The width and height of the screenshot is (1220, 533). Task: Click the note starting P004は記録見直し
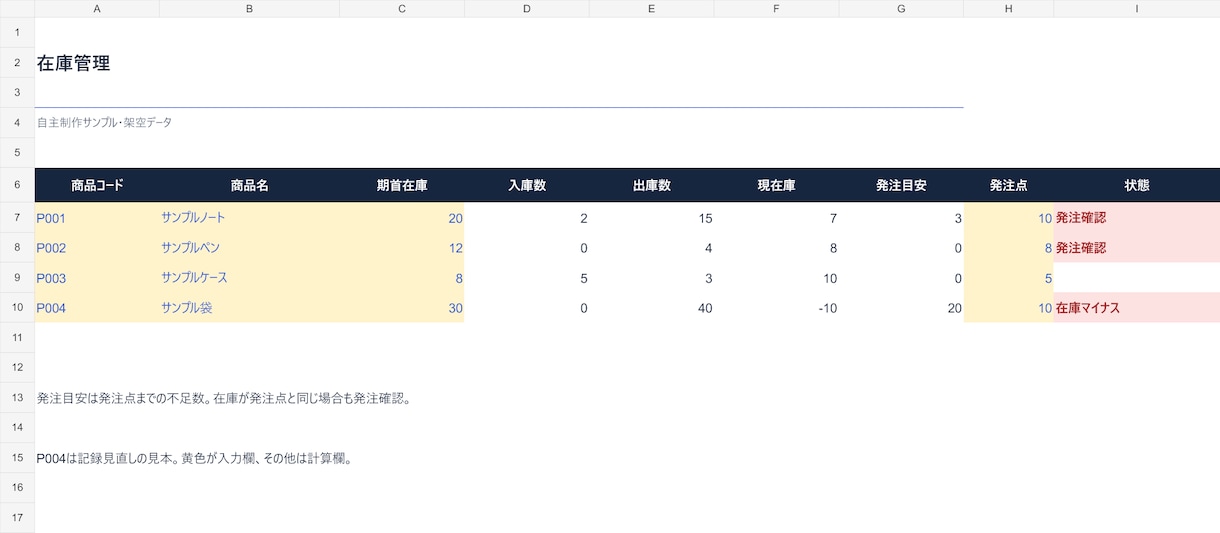point(194,459)
